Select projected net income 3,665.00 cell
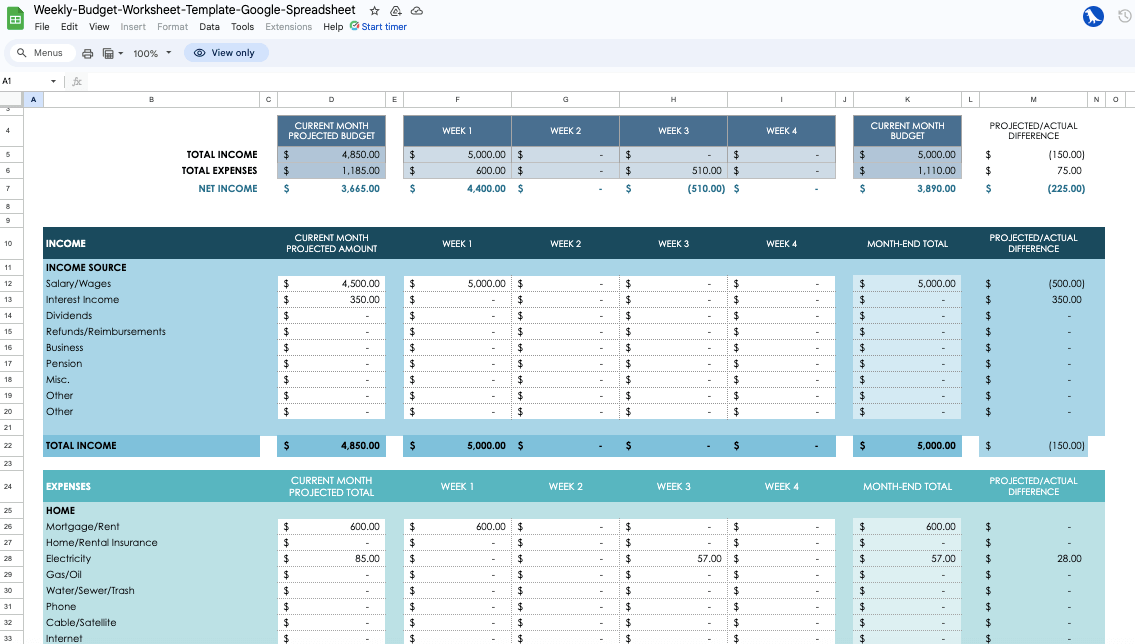Viewport: 1135px width, 644px height. (x=332, y=188)
